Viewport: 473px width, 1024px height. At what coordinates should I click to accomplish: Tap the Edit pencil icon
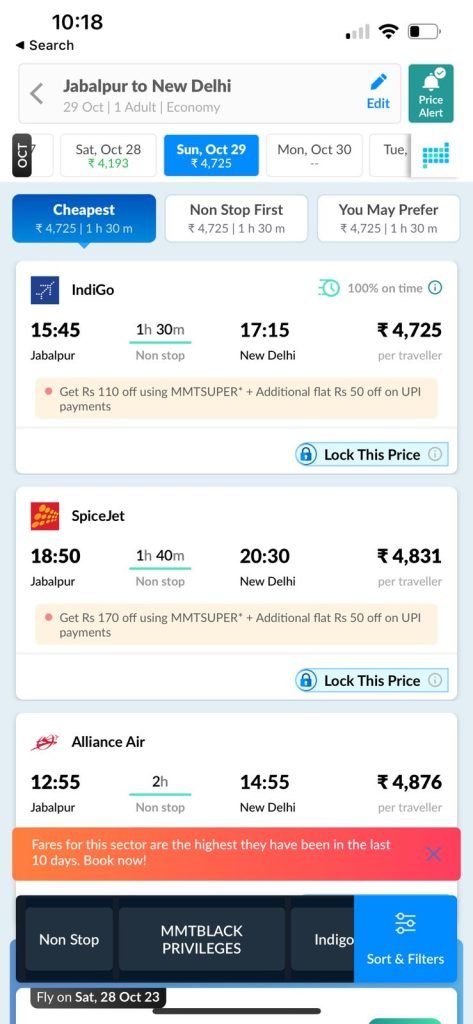[x=378, y=82]
